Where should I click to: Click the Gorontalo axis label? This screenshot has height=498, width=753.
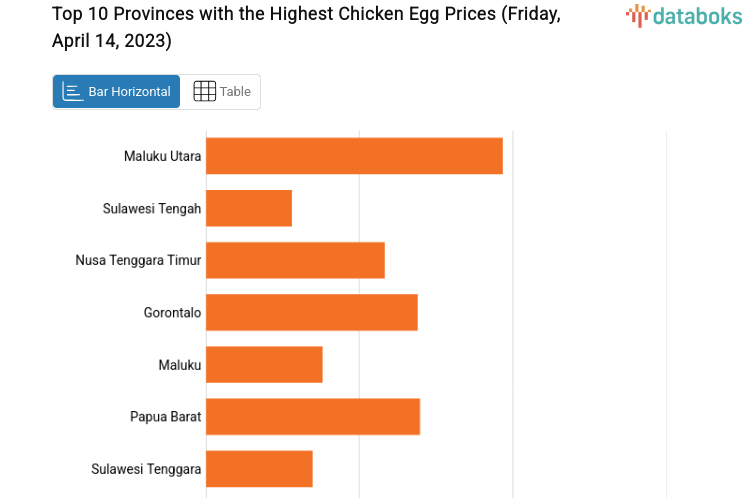pos(172,312)
